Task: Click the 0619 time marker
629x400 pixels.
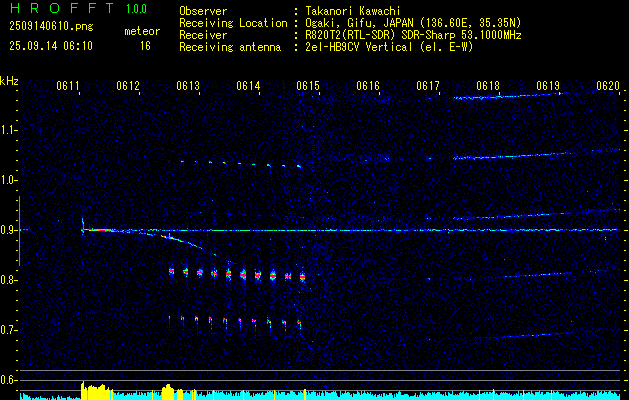Action: tap(548, 86)
